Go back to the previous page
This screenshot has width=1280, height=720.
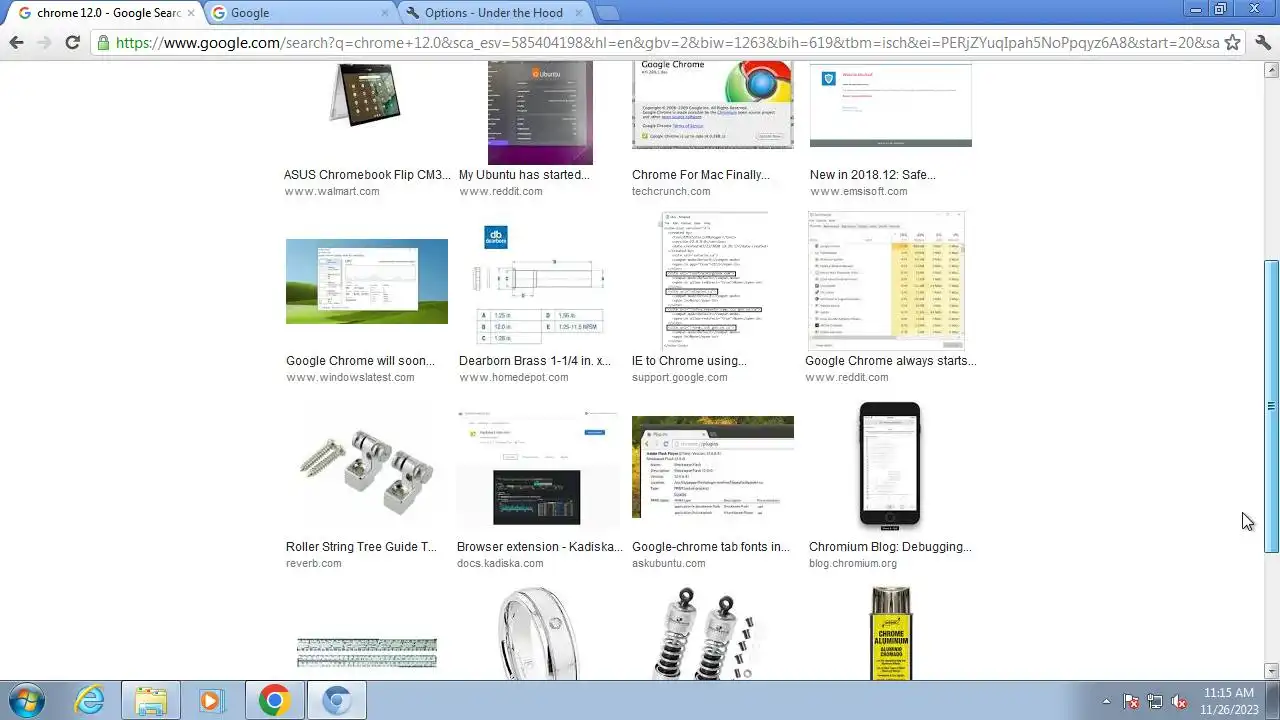pos(16,42)
